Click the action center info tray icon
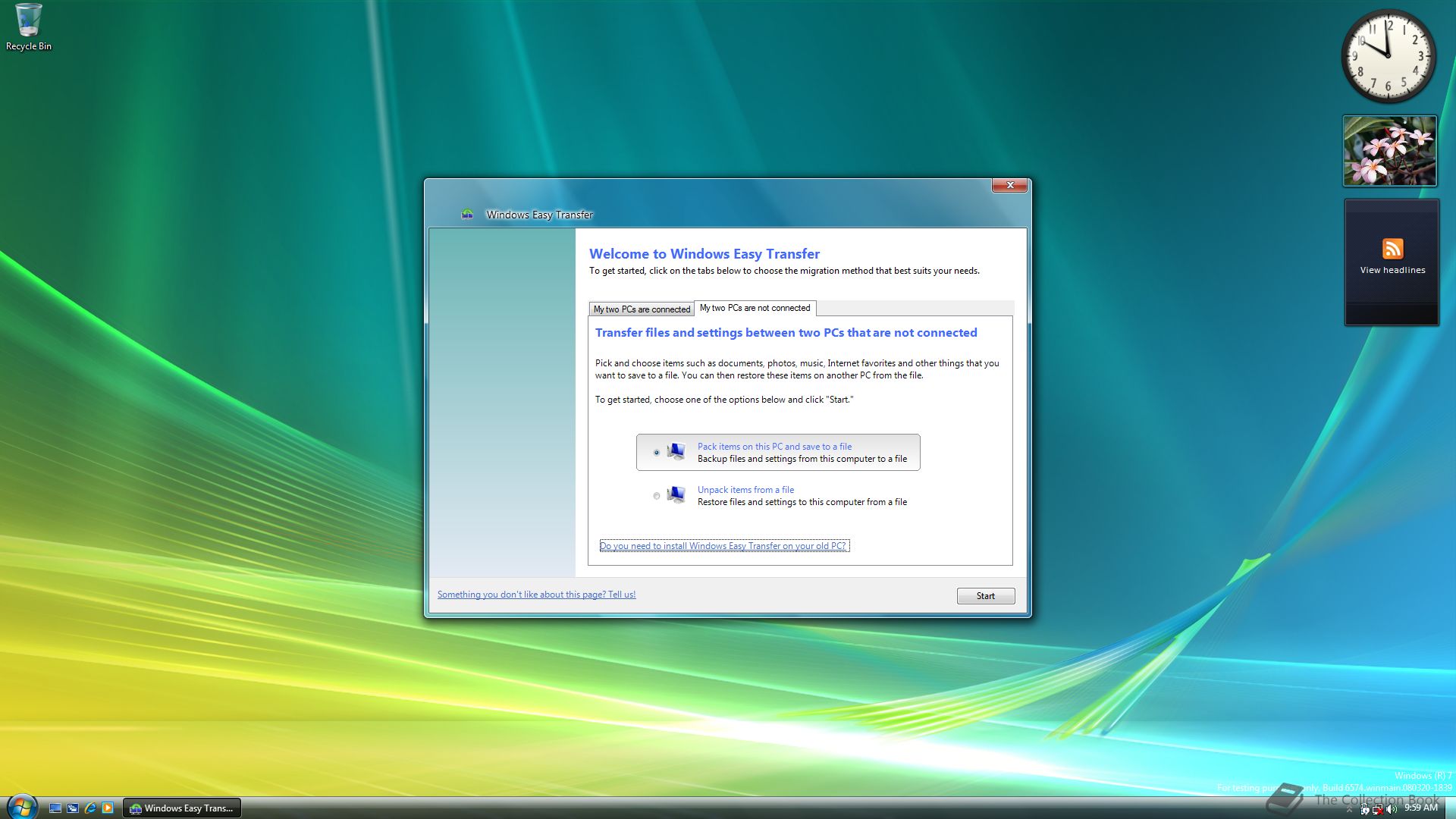 (x=1365, y=809)
